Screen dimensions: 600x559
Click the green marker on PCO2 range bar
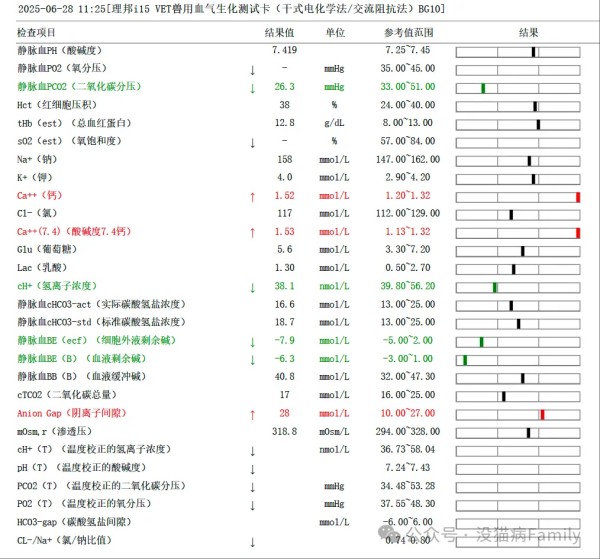pyautogui.click(x=483, y=88)
